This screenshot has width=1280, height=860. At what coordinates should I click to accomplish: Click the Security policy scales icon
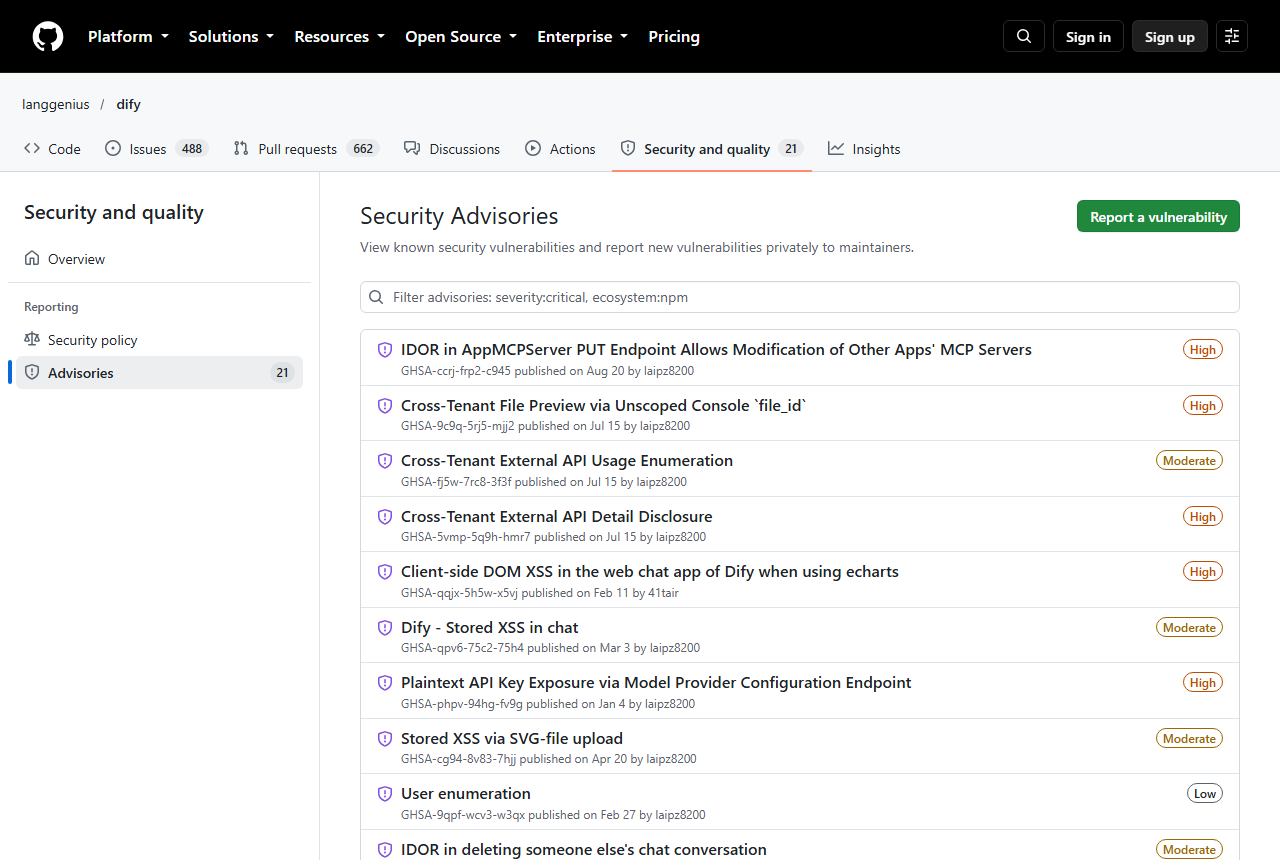coord(32,340)
